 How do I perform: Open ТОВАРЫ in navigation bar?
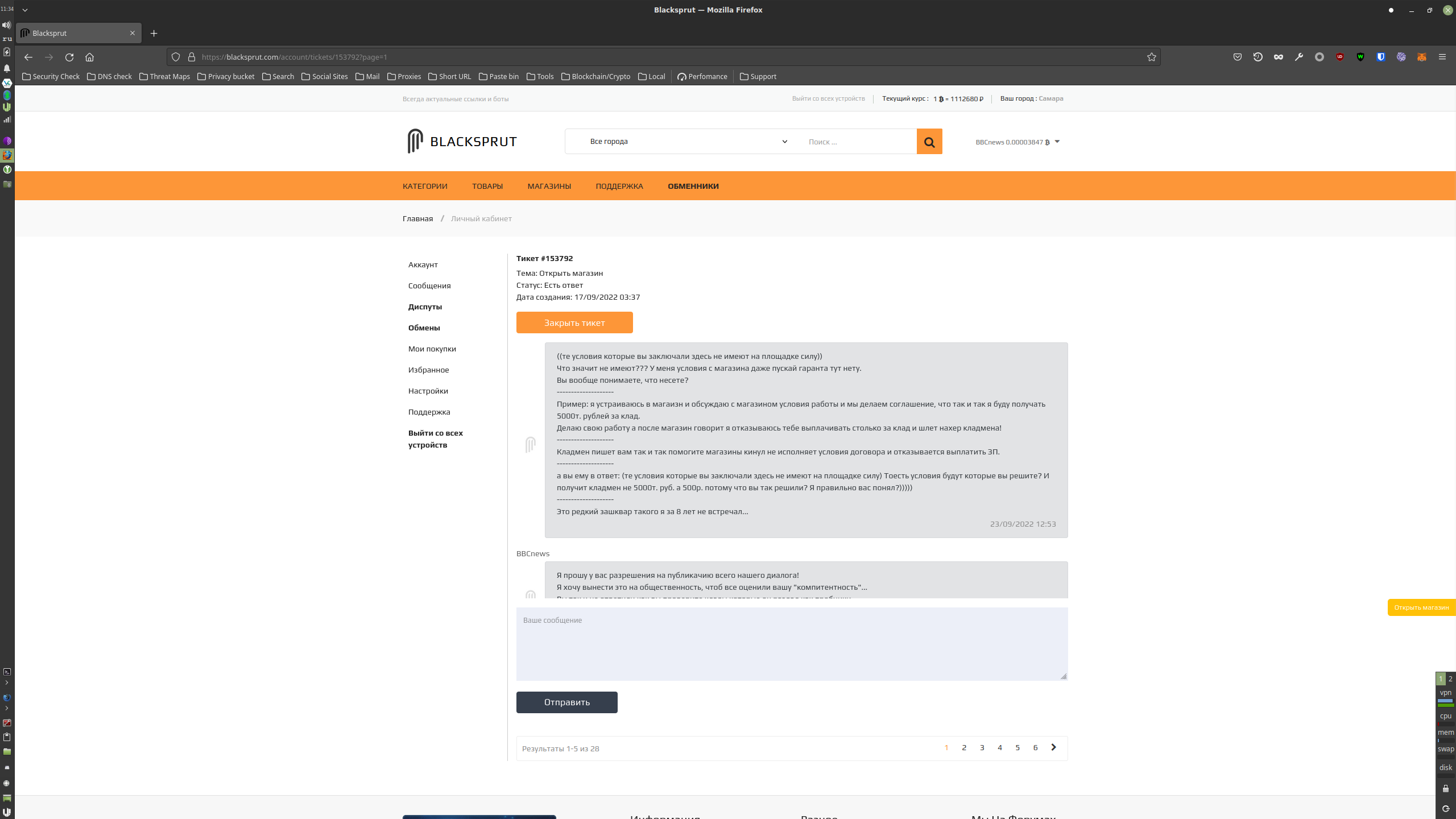pyautogui.click(x=487, y=186)
